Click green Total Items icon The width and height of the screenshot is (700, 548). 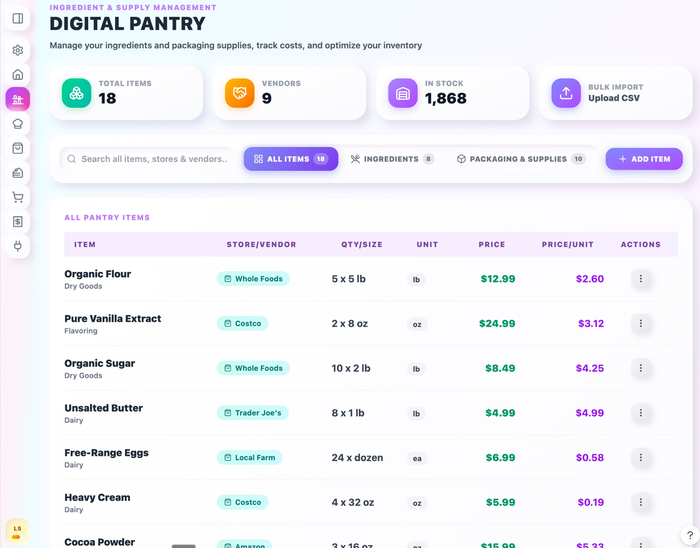tap(76, 93)
